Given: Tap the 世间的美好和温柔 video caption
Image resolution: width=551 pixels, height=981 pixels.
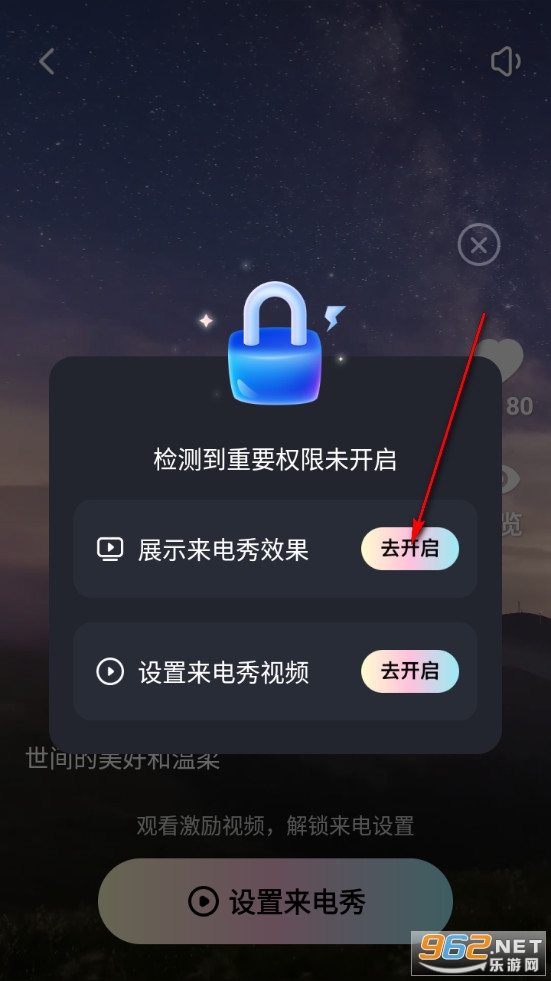Looking at the screenshot, I should (x=123, y=760).
